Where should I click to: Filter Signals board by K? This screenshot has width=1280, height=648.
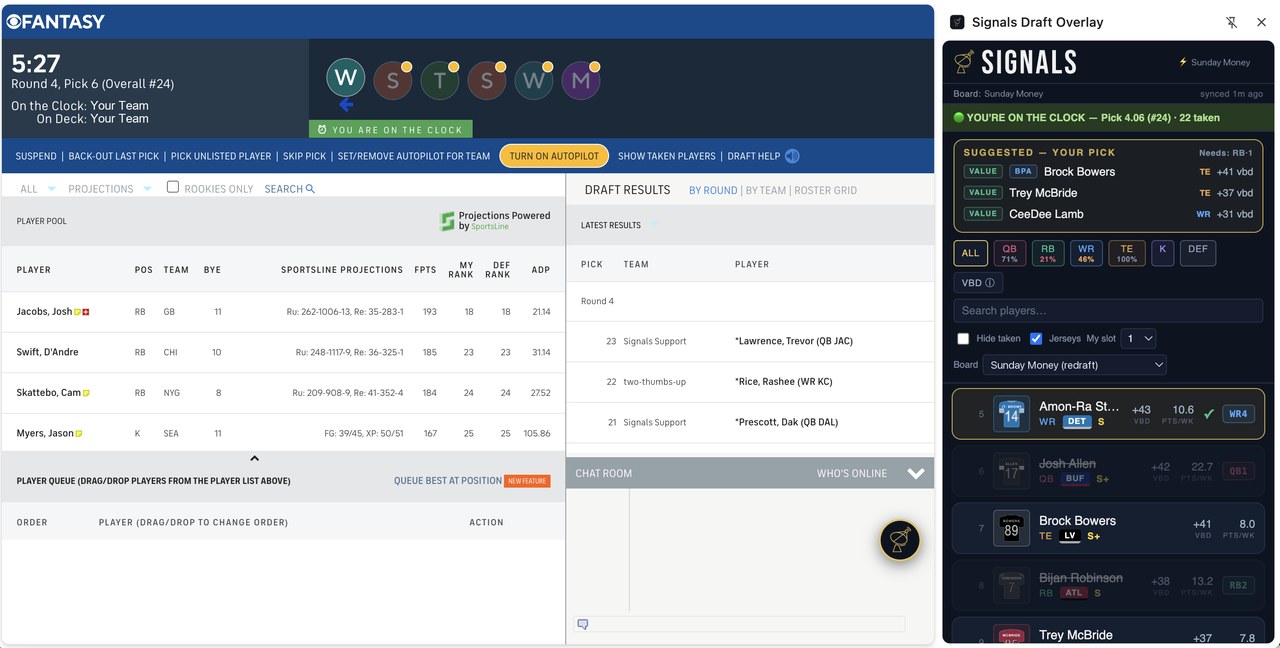click(1162, 253)
